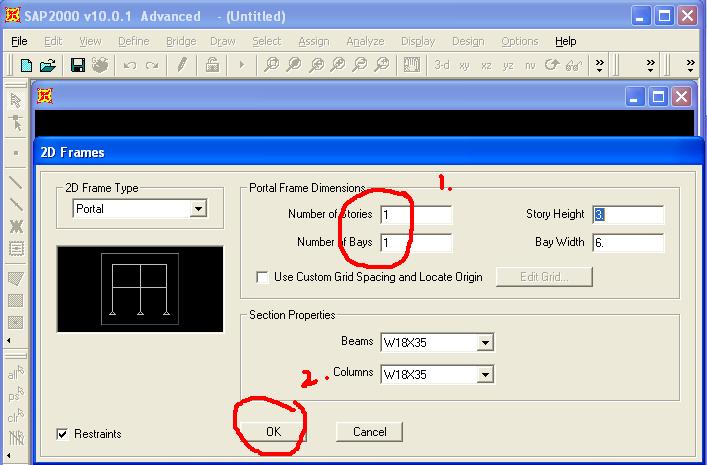Click the Redo arrow icon

tap(152, 66)
